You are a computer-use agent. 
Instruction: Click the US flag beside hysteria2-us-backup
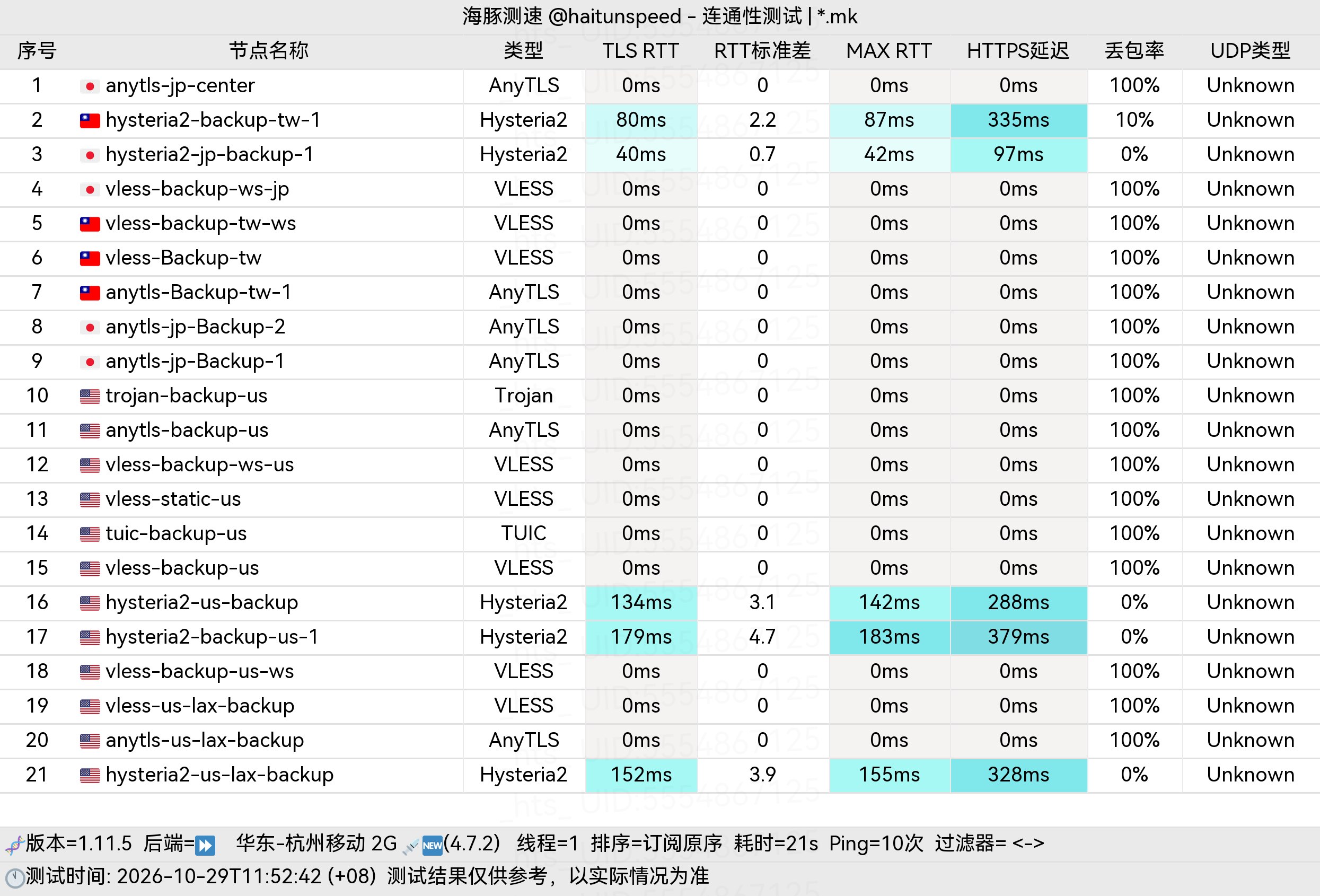[90, 603]
